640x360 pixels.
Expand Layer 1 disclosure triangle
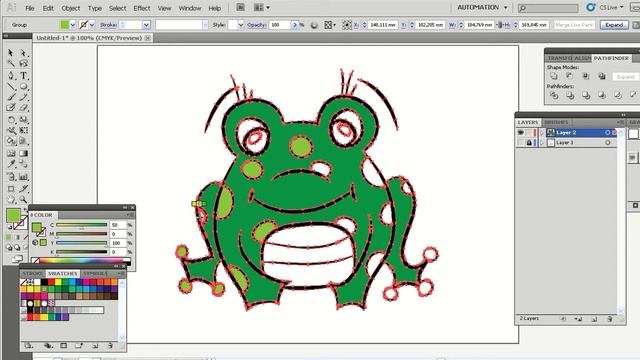pyautogui.click(x=542, y=143)
